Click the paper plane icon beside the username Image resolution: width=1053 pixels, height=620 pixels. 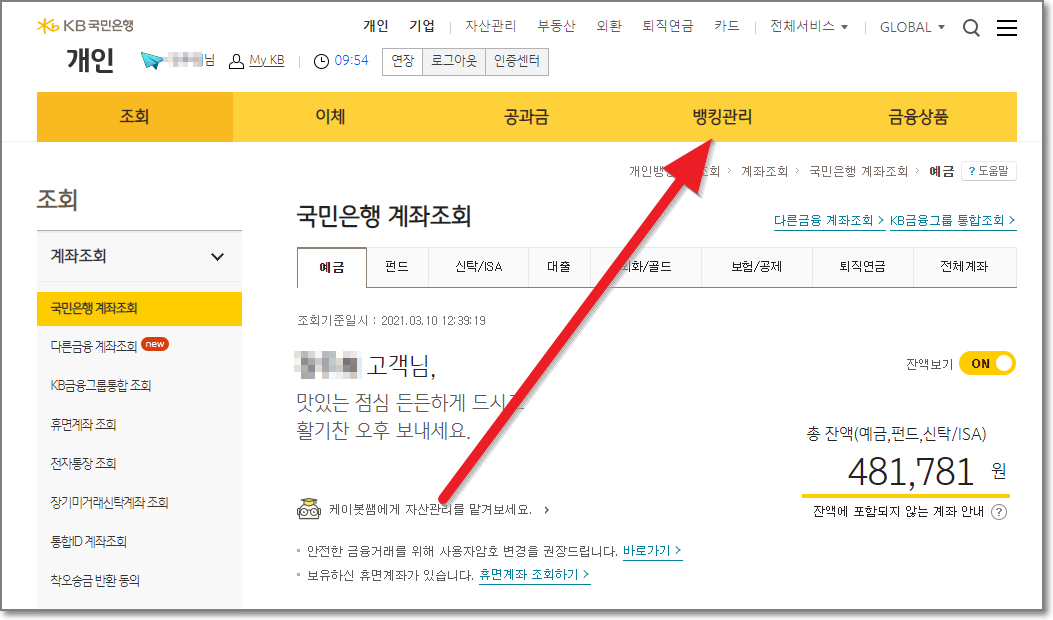tap(152, 60)
